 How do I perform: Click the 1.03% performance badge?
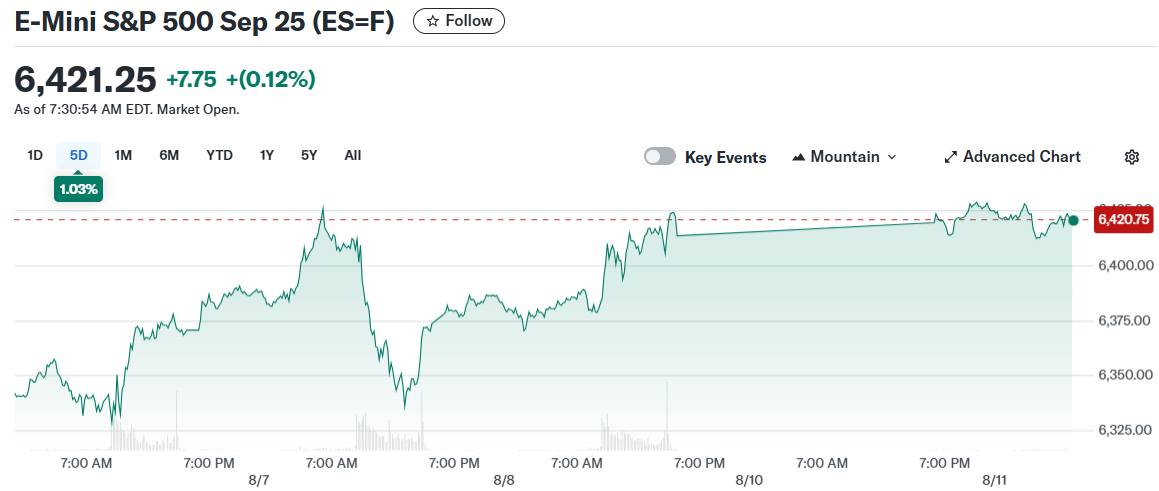pos(78,189)
